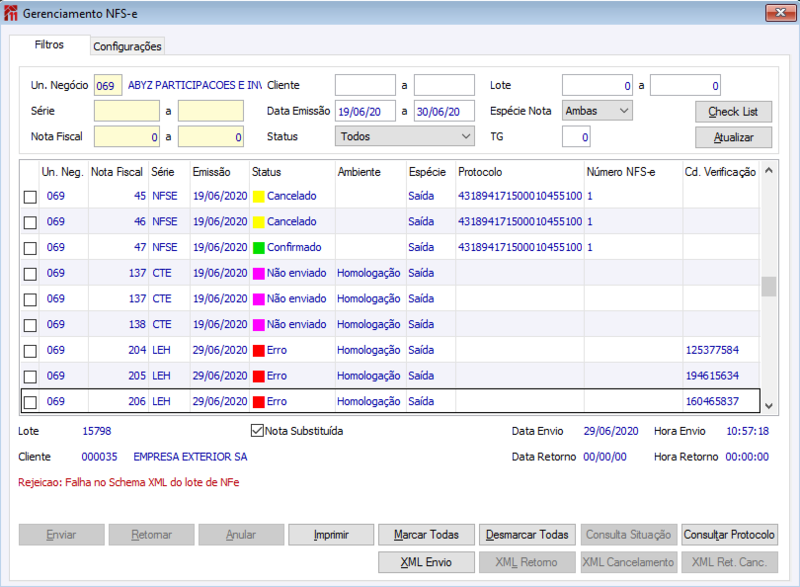Tick checkbox for Nota Fiscal 205 row
The image size is (800, 587).
[31, 376]
